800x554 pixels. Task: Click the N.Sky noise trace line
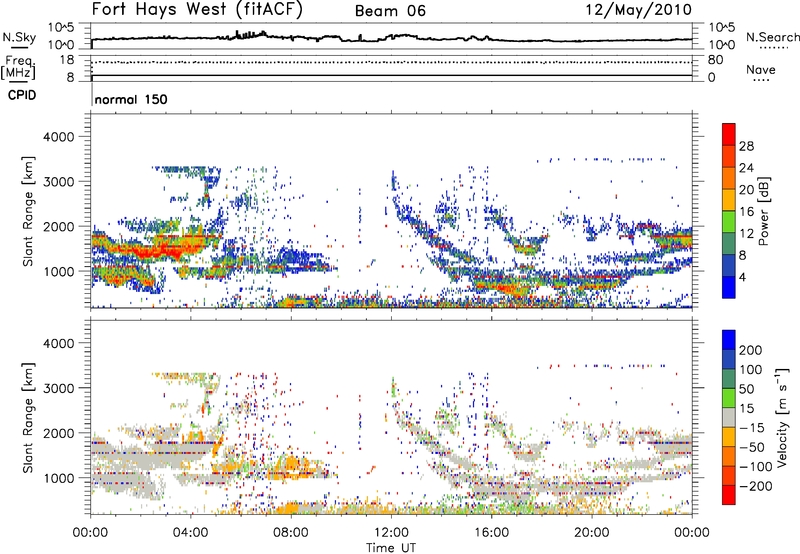(x=391, y=38)
